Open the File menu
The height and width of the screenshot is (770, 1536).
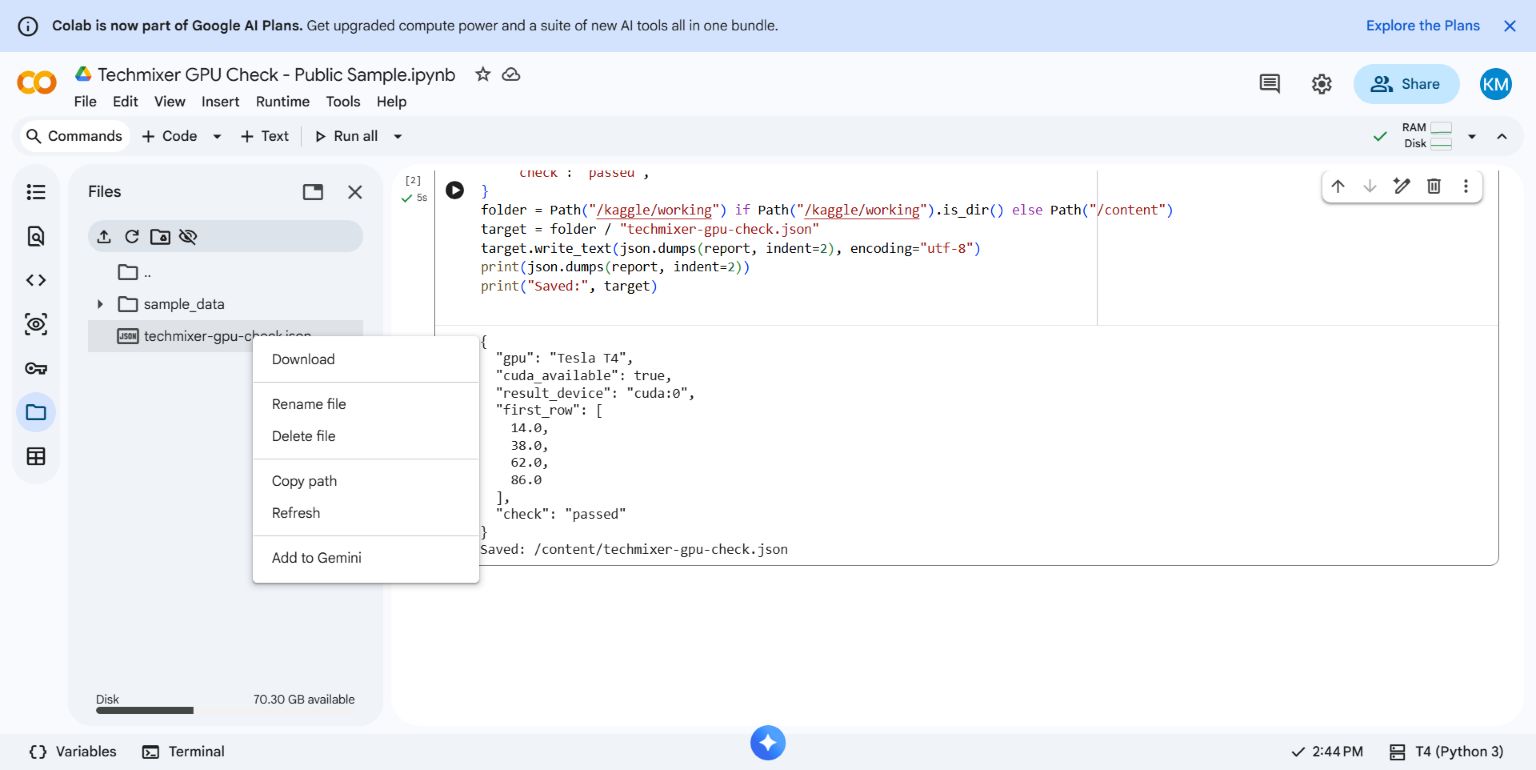click(x=85, y=101)
